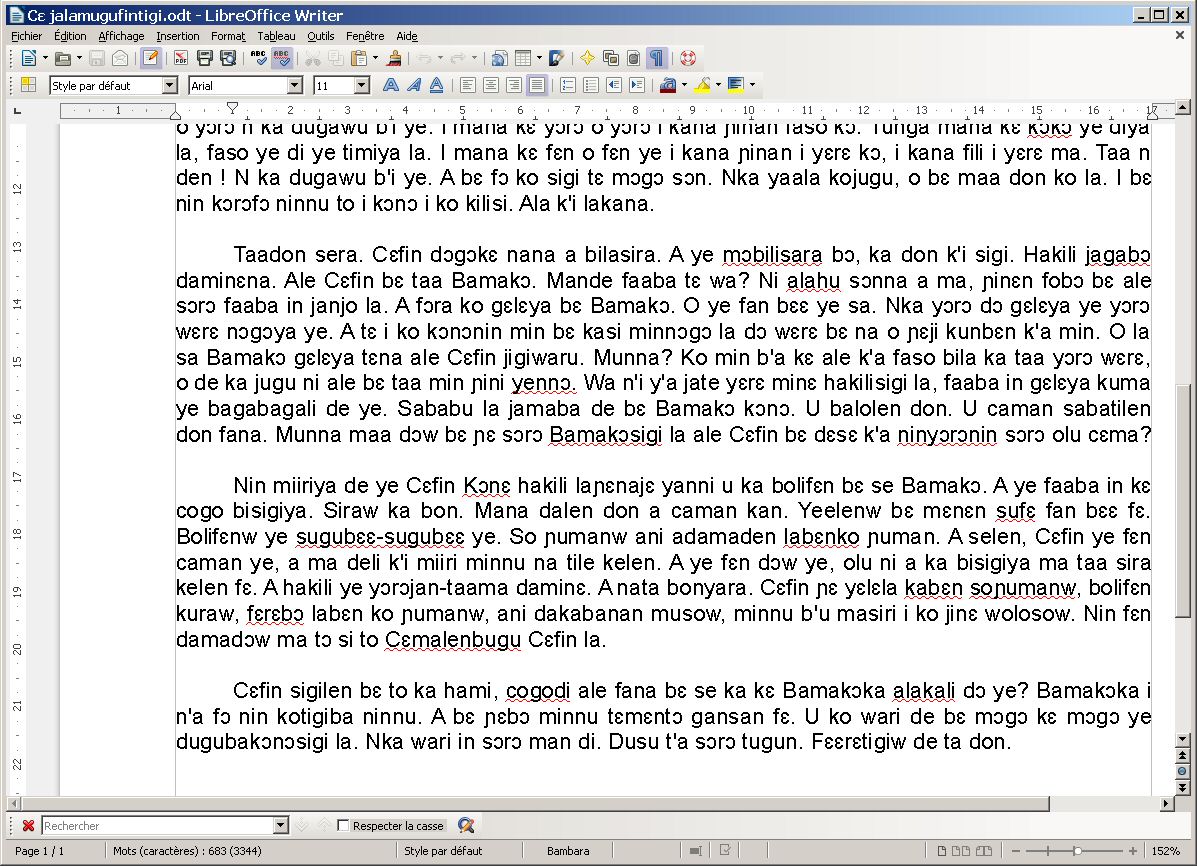This screenshot has width=1197, height=866.
Task: Open the Affichage menu
Action: [121, 36]
